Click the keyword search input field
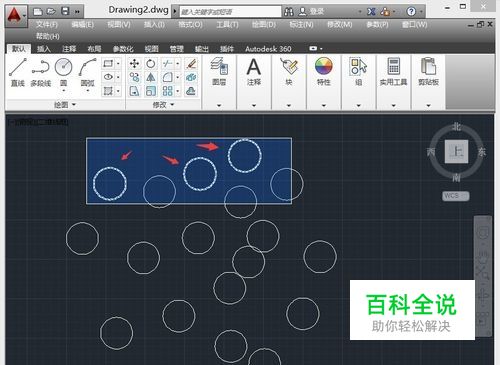Viewport: 500px width, 365px height. [230, 12]
